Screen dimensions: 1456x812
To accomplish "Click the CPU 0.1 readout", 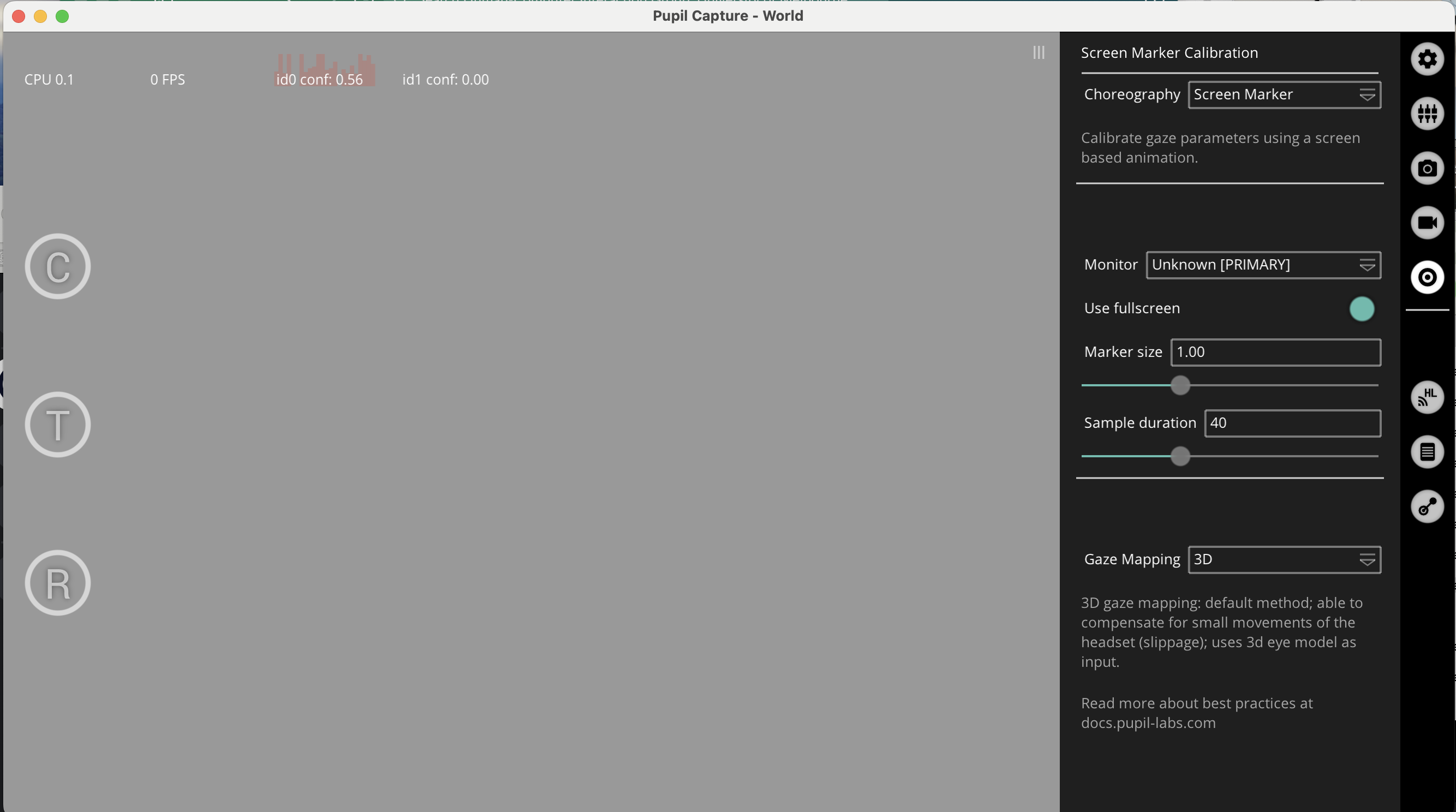I will [x=49, y=80].
